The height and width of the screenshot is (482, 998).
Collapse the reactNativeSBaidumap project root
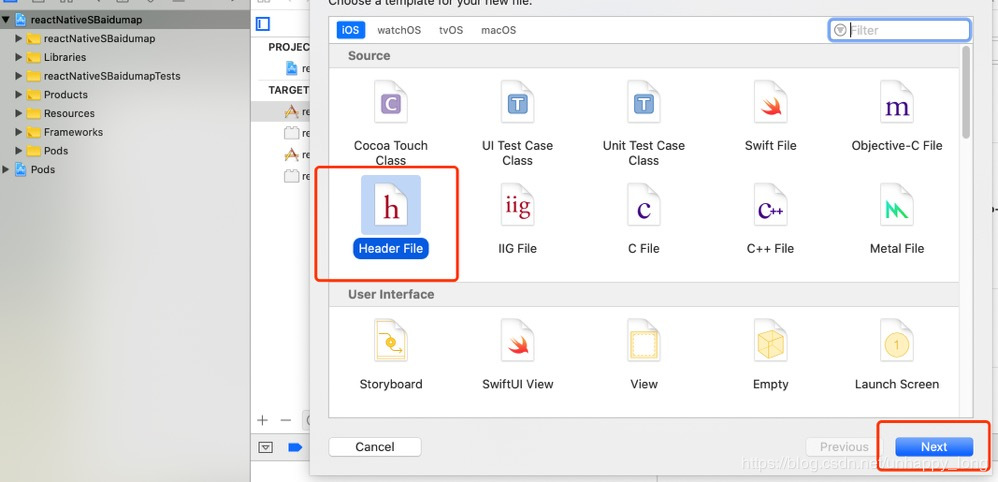pyautogui.click(x=6, y=20)
